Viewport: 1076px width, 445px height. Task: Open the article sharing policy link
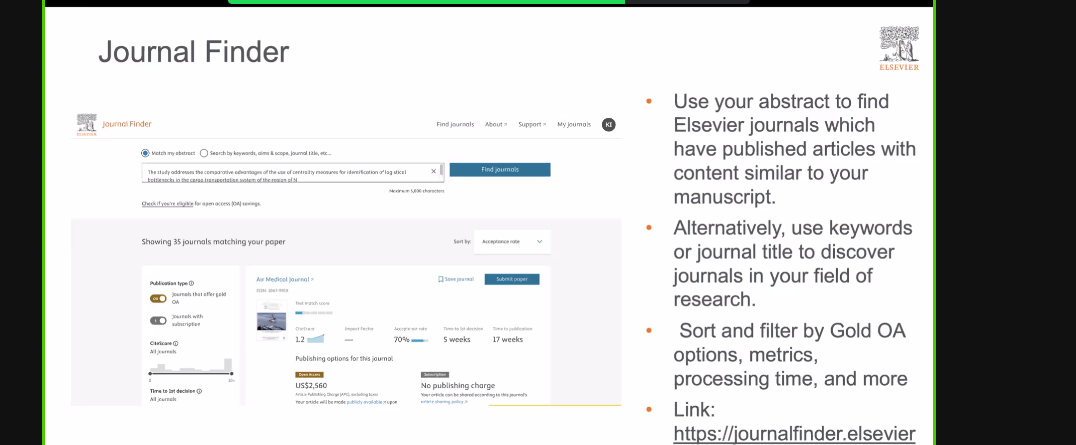coord(443,402)
